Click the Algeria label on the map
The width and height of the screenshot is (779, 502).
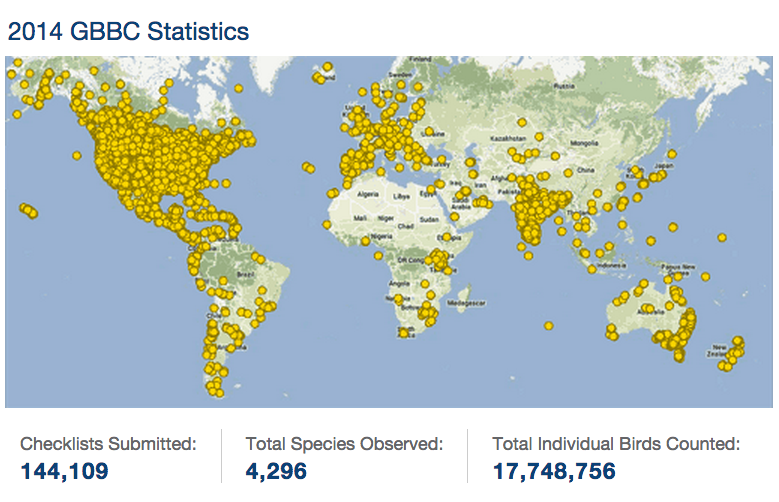click(370, 197)
